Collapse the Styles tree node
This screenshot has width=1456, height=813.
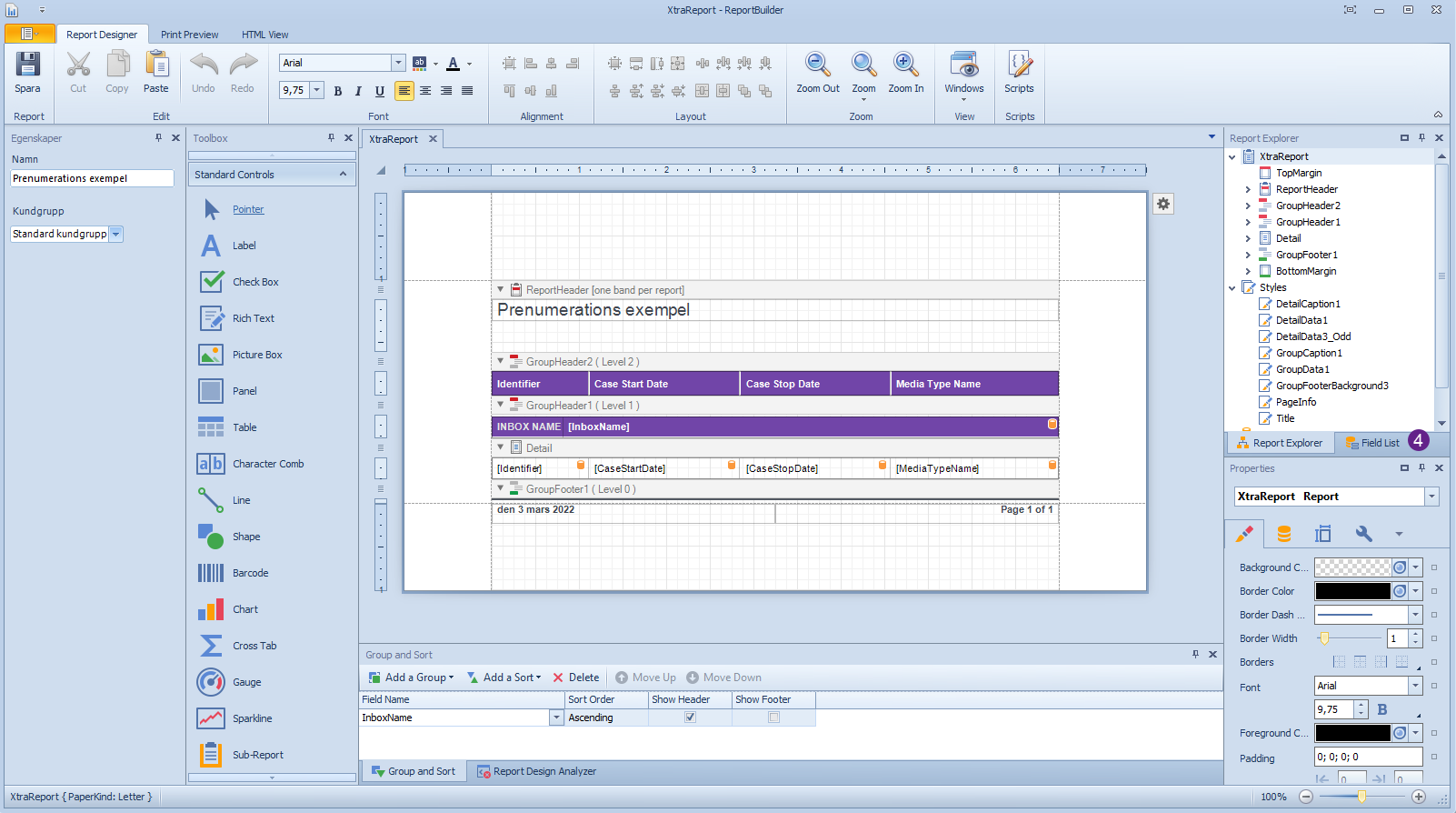(1232, 288)
